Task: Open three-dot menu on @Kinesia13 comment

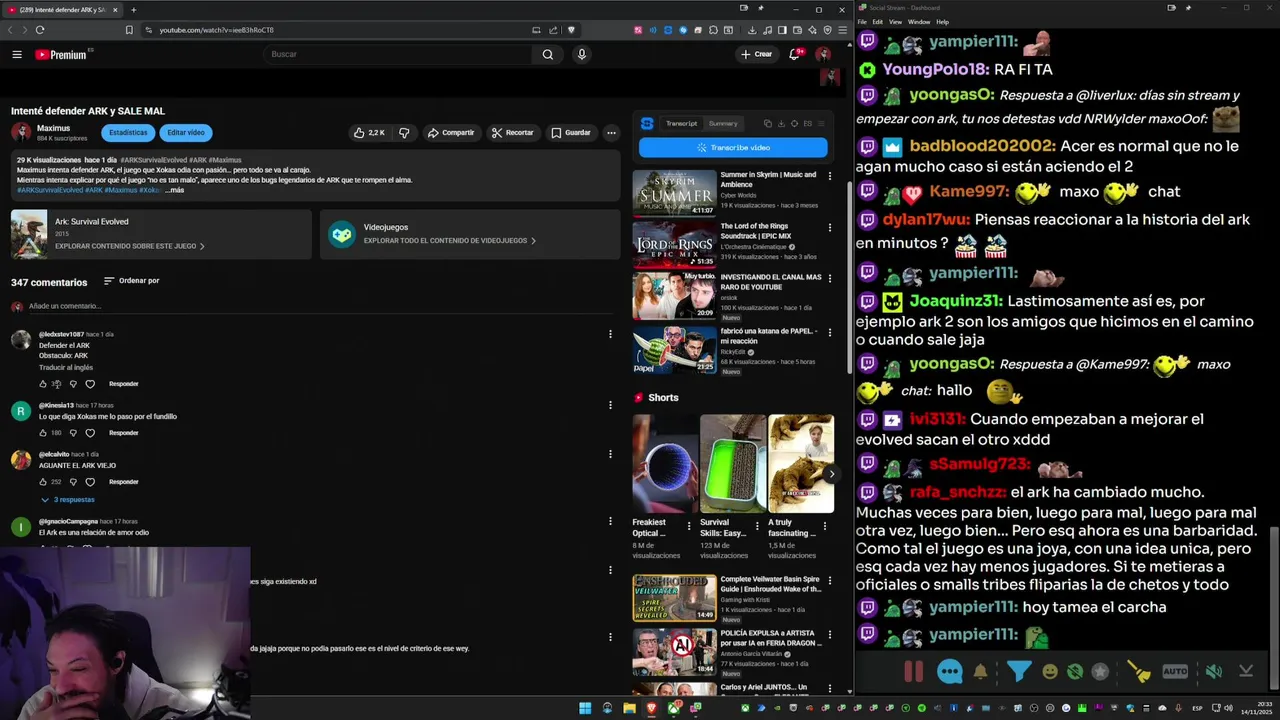Action: [610, 405]
